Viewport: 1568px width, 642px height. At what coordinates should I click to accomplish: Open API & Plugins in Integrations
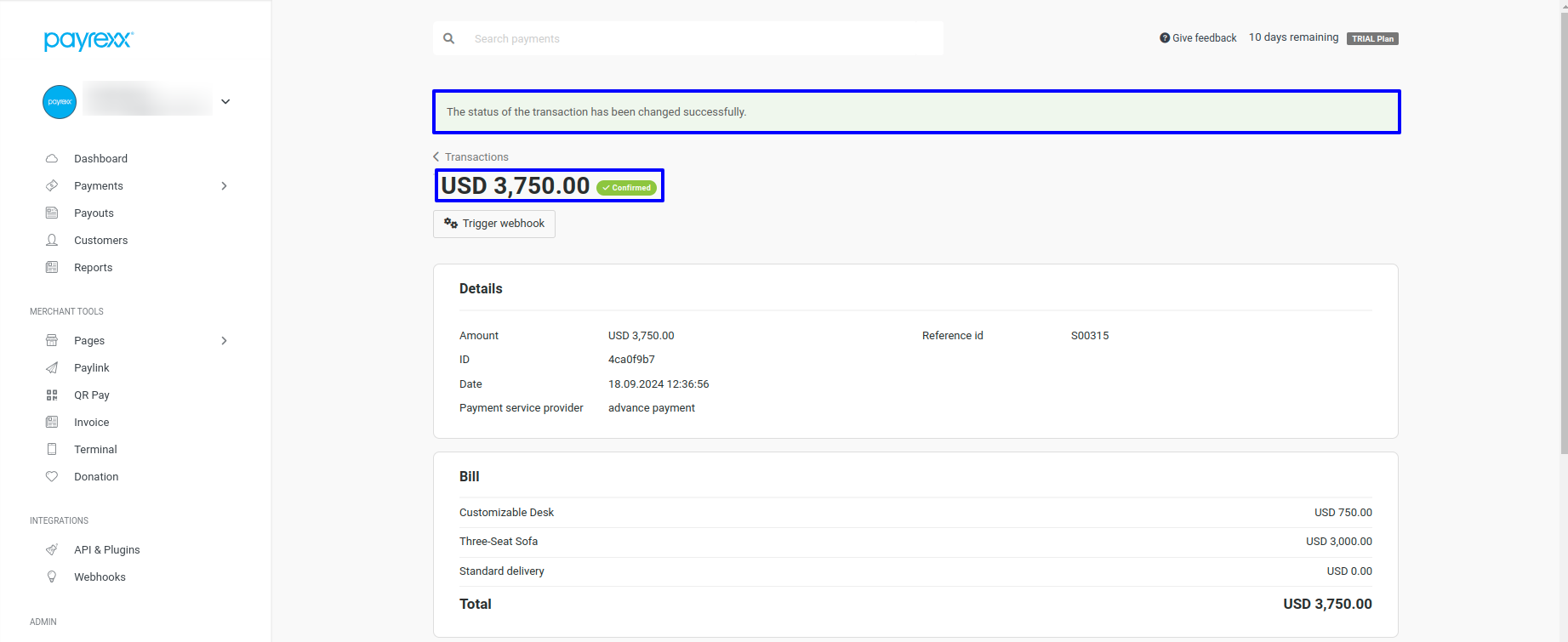(x=106, y=549)
